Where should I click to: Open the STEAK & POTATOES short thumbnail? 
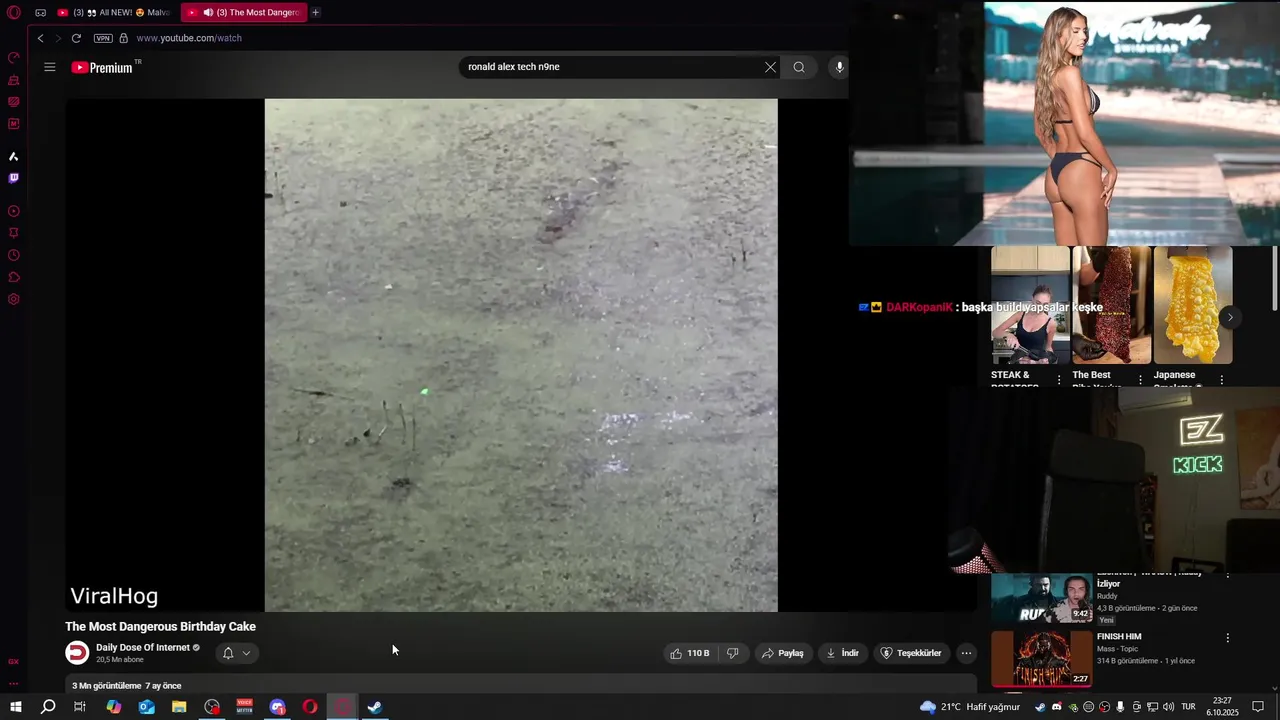coord(1030,305)
